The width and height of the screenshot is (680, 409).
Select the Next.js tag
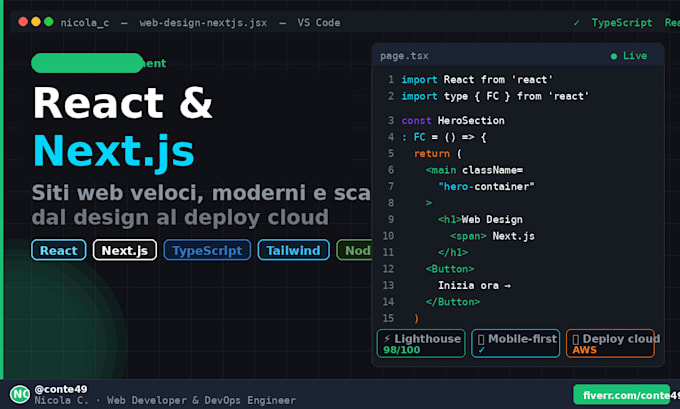pos(124,250)
